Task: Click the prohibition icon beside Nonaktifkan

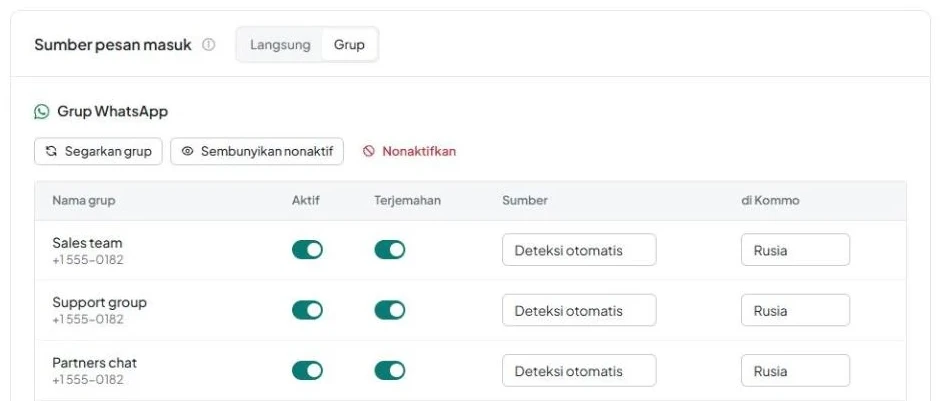Action: coord(368,151)
